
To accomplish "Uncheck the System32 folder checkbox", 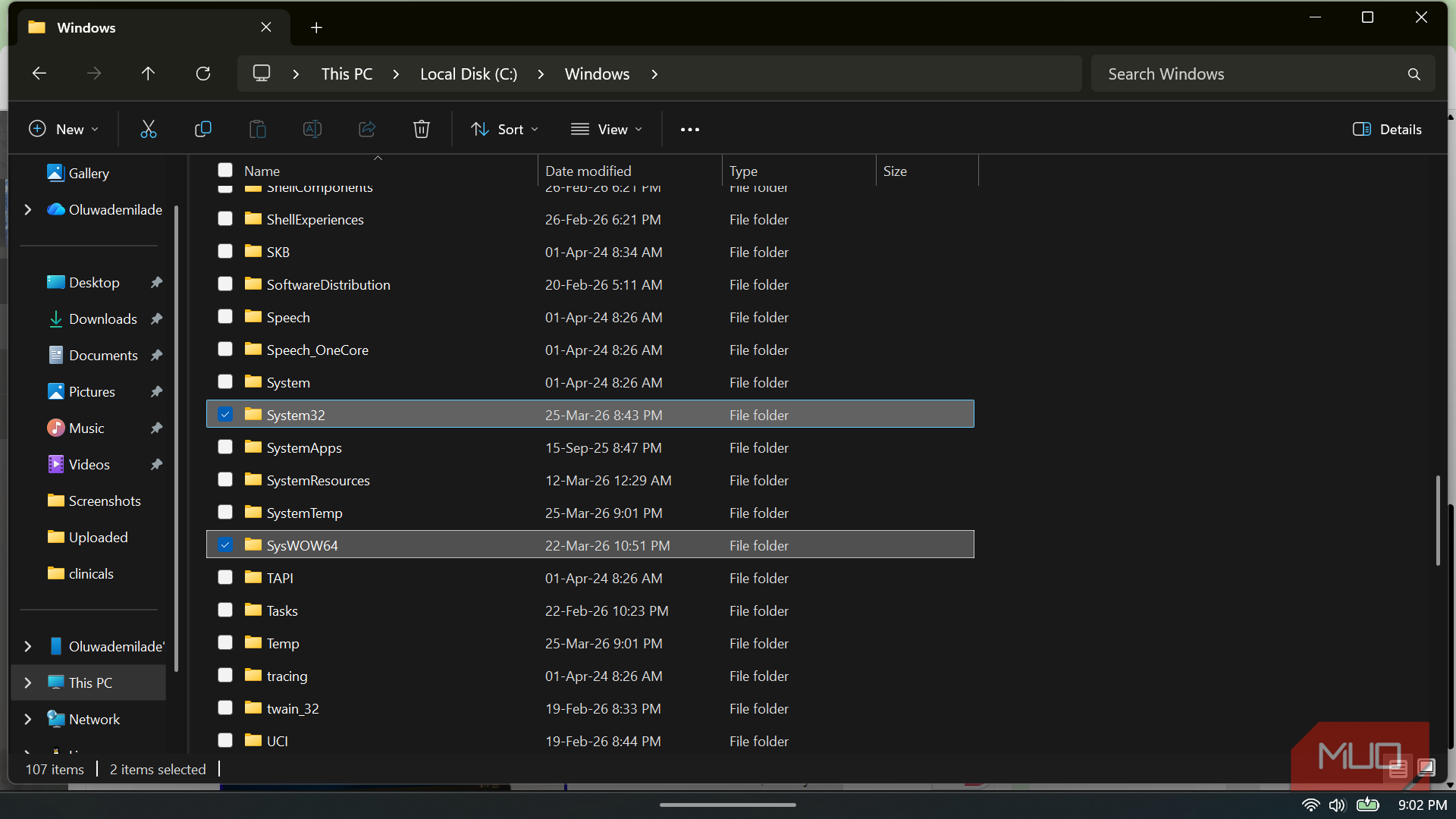I will [x=225, y=414].
